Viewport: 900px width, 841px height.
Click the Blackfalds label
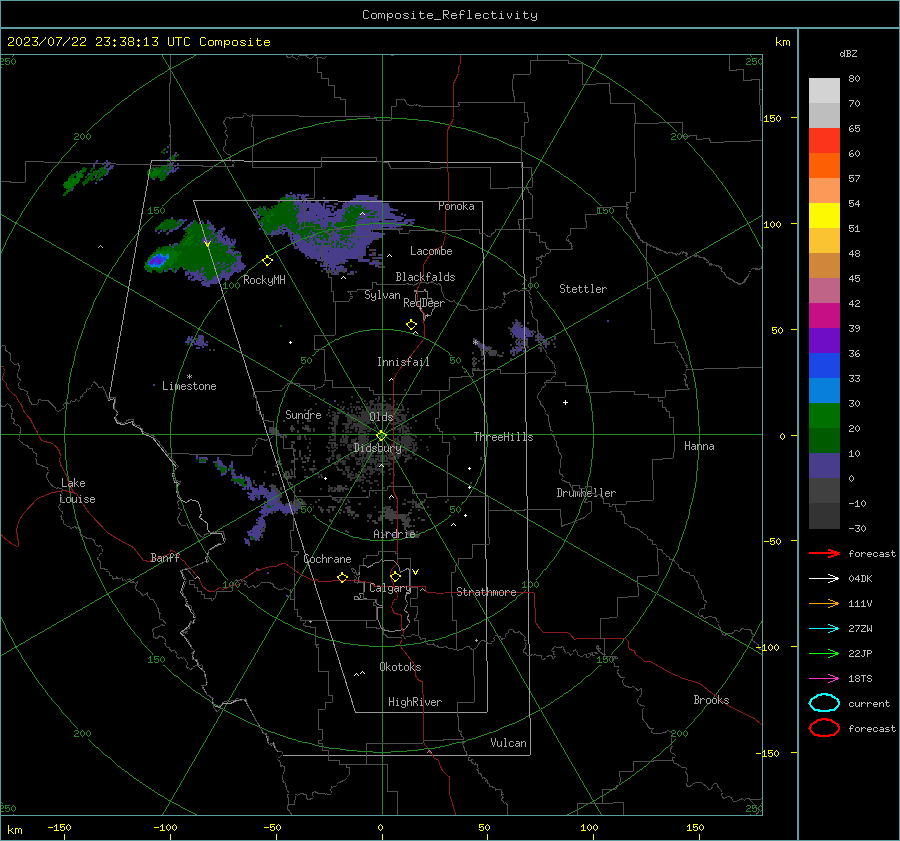[425, 277]
